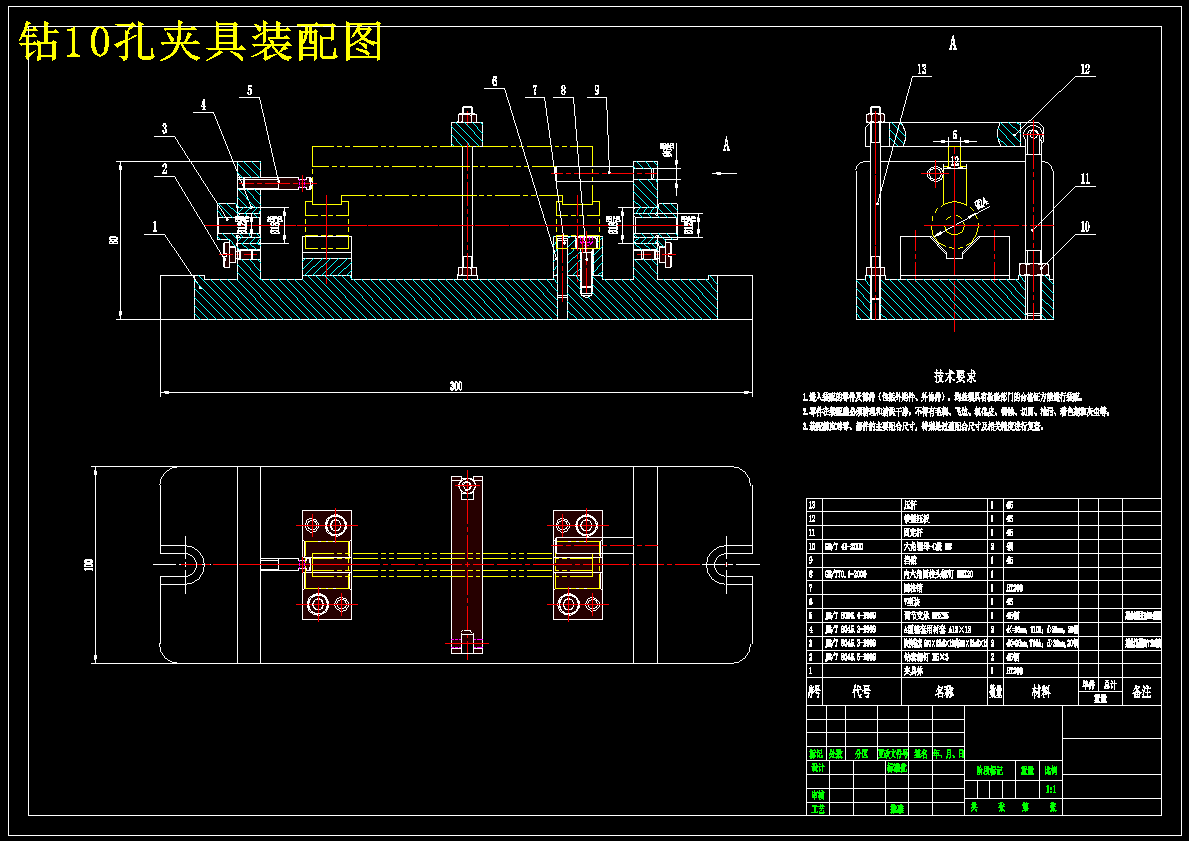This screenshot has height=841, width=1189.
Task: Select the right U-shaped slot in top view
Action: [x=729, y=564]
